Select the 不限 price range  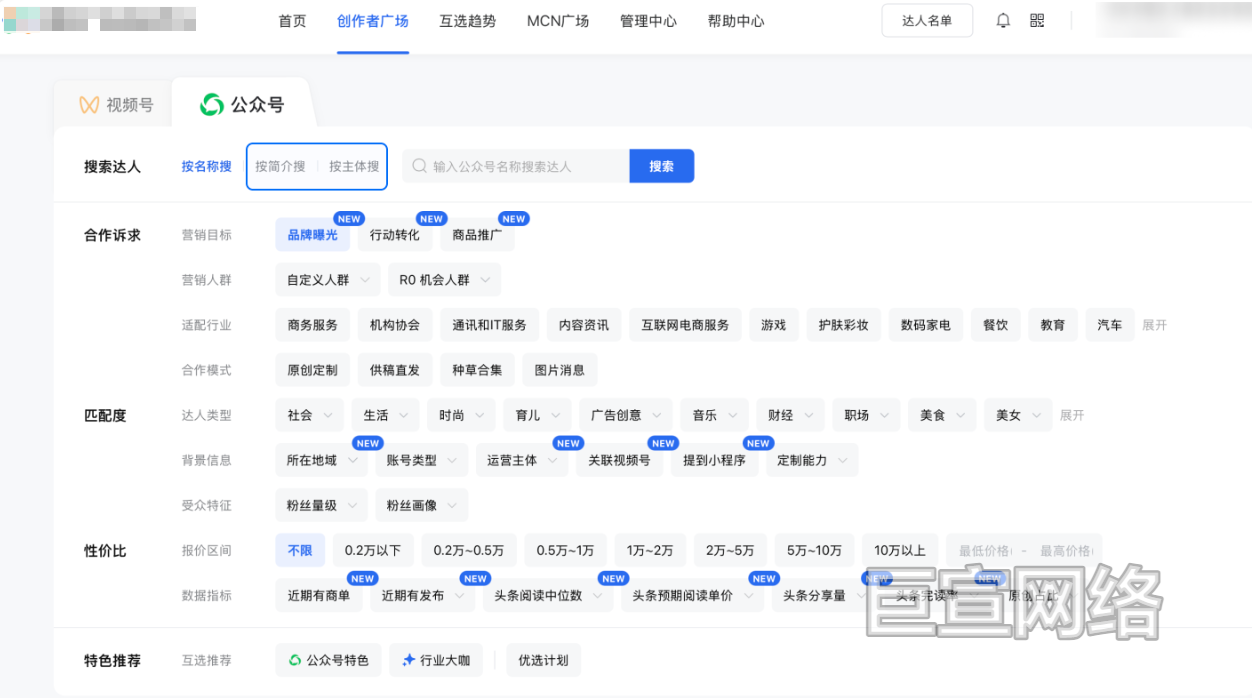pyautogui.click(x=300, y=550)
